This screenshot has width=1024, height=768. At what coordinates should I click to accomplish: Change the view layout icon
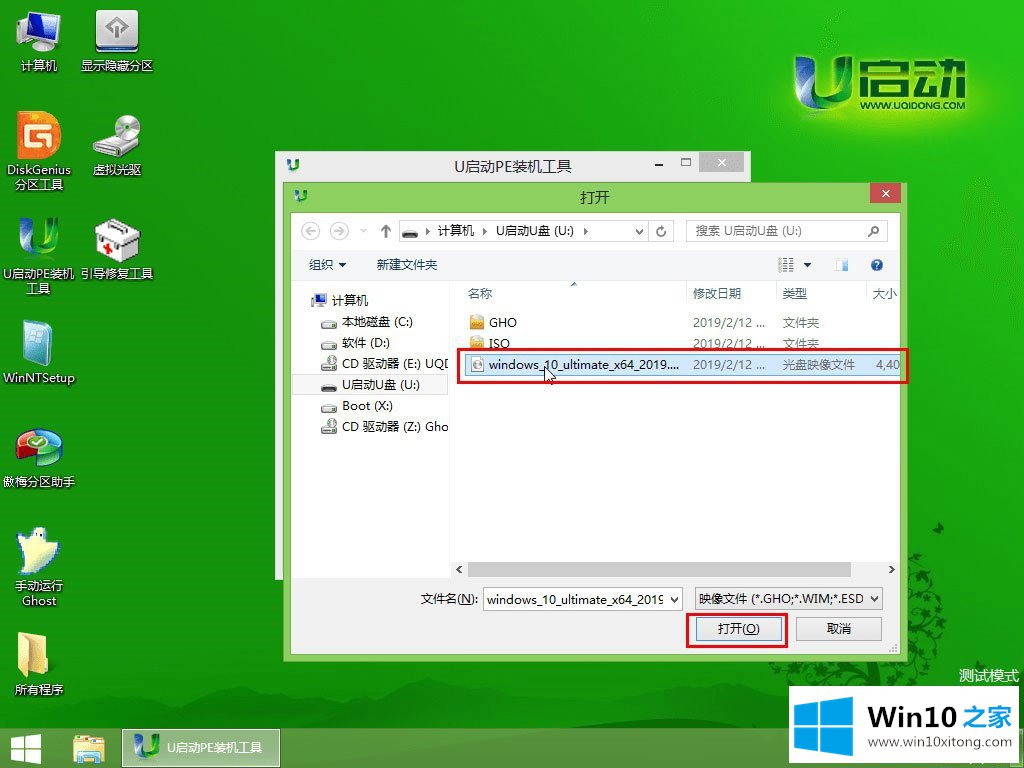(x=786, y=264)
